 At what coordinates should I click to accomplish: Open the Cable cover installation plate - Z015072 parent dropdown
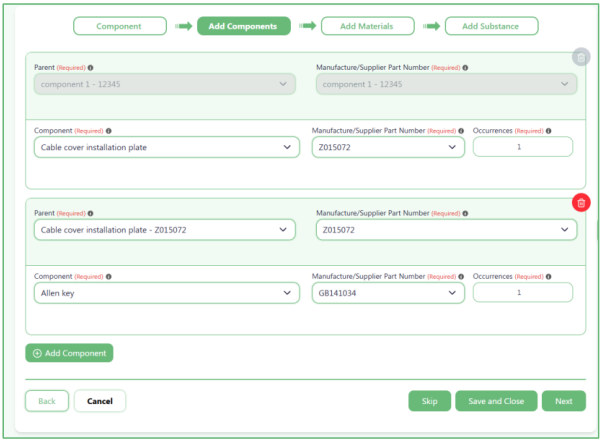[x=165, y=230]
